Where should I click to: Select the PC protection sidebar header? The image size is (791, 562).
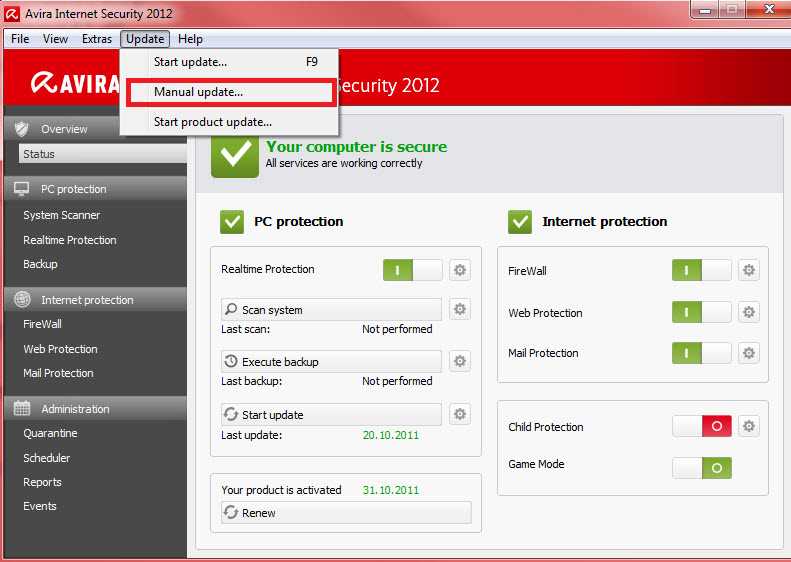[x=95, y=189]
